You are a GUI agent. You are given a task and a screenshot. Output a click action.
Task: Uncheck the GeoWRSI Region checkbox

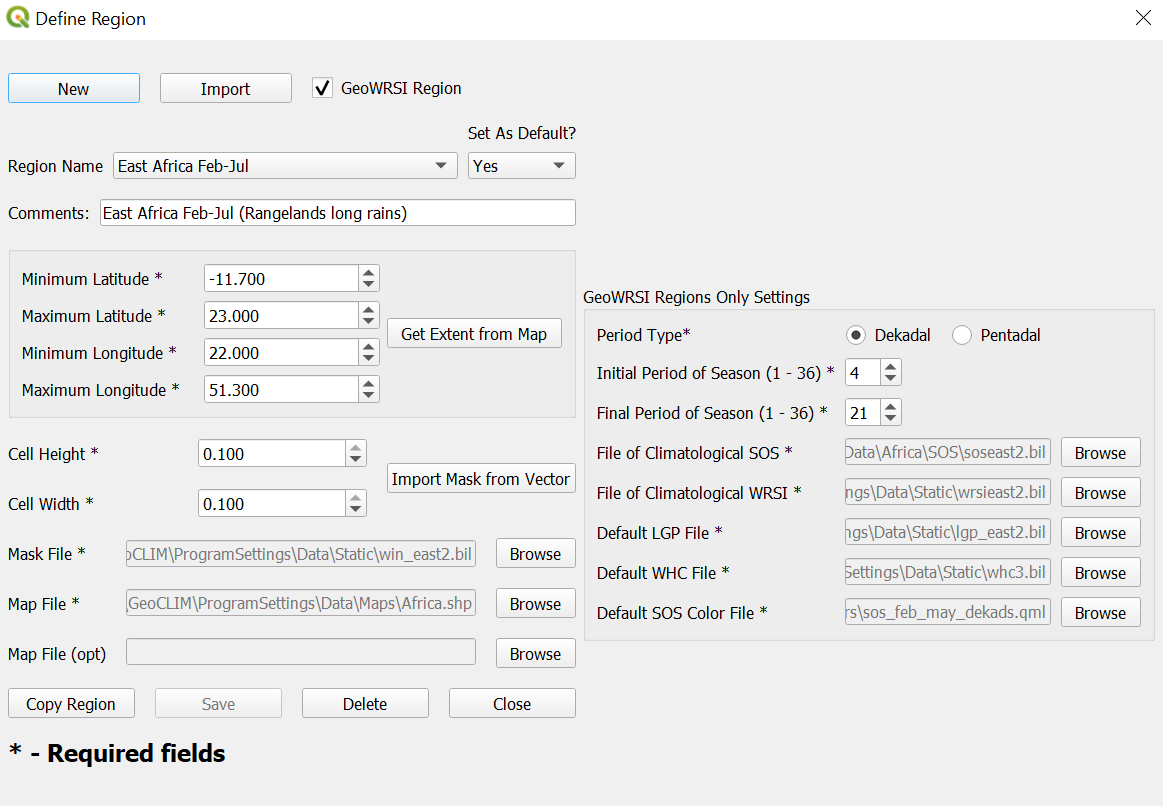(323, 88)
